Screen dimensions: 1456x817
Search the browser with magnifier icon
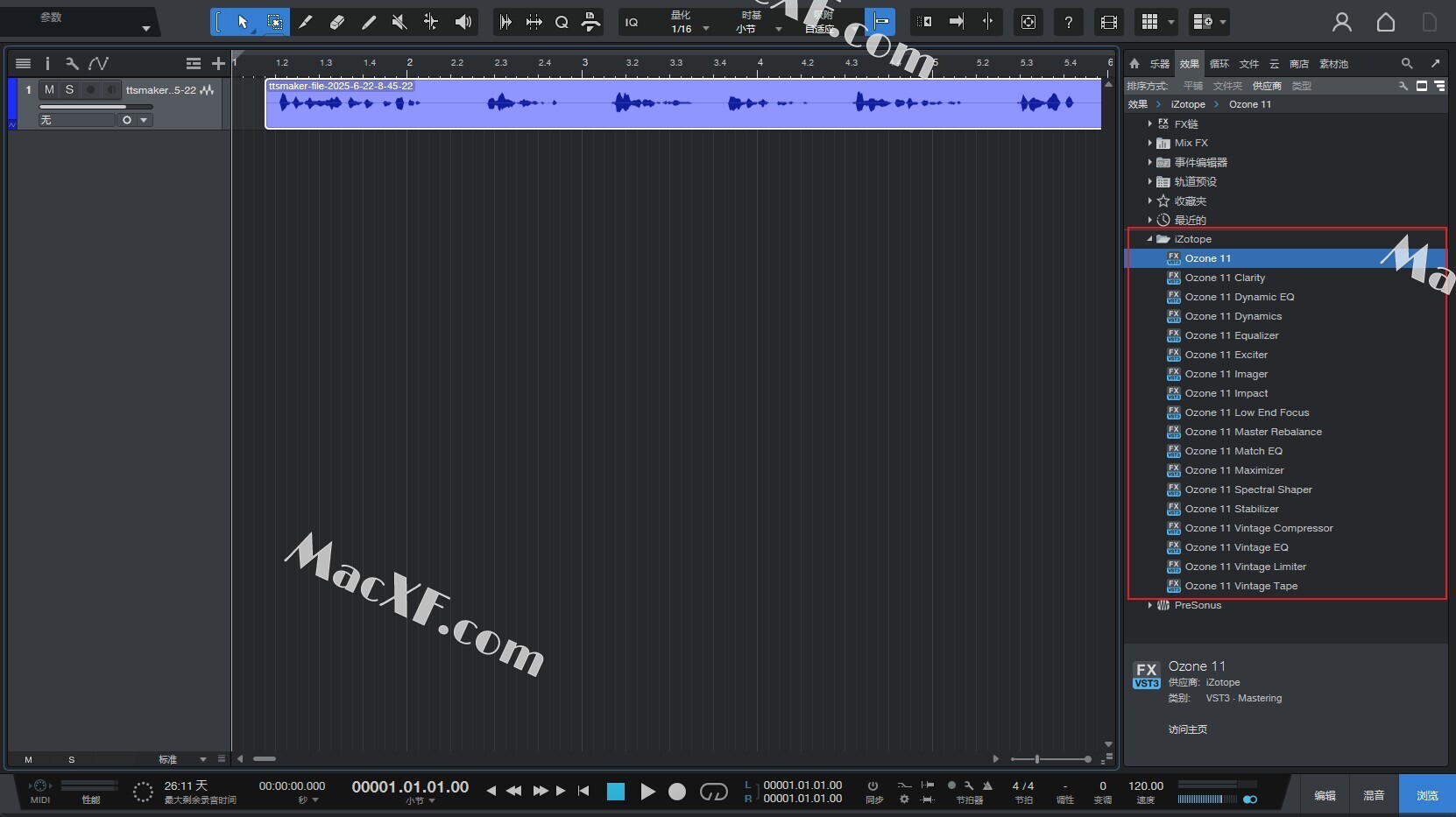[x=1407, y=63]
